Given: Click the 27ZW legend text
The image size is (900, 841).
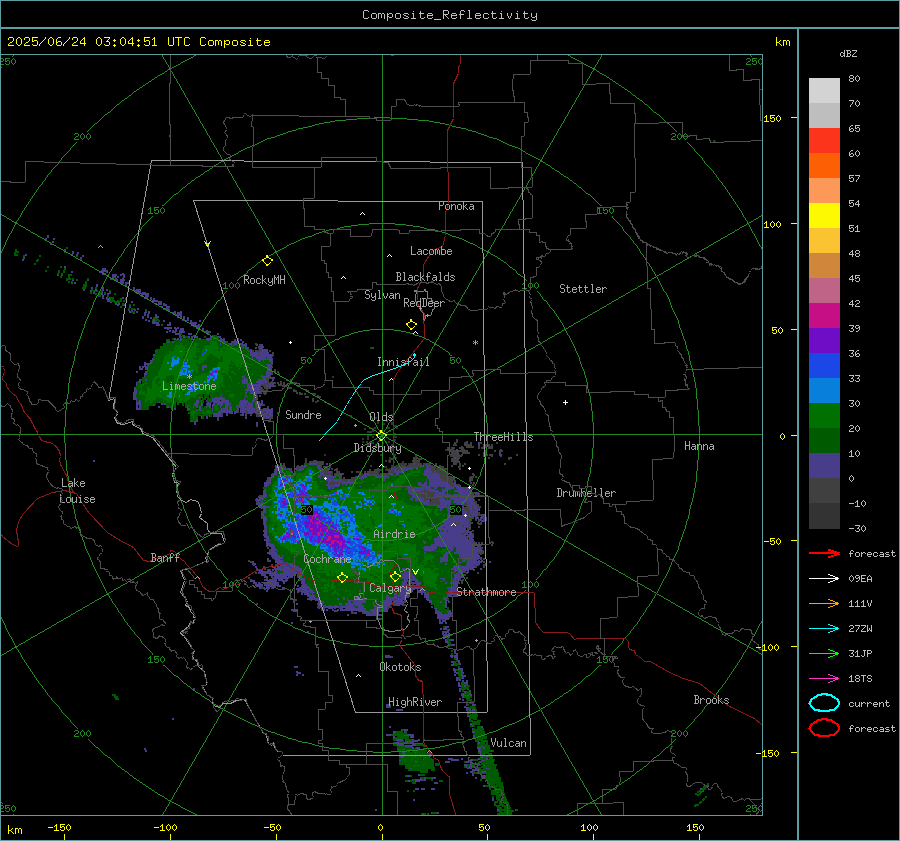Looking at the screenshot, I should (x=860, y=629).
